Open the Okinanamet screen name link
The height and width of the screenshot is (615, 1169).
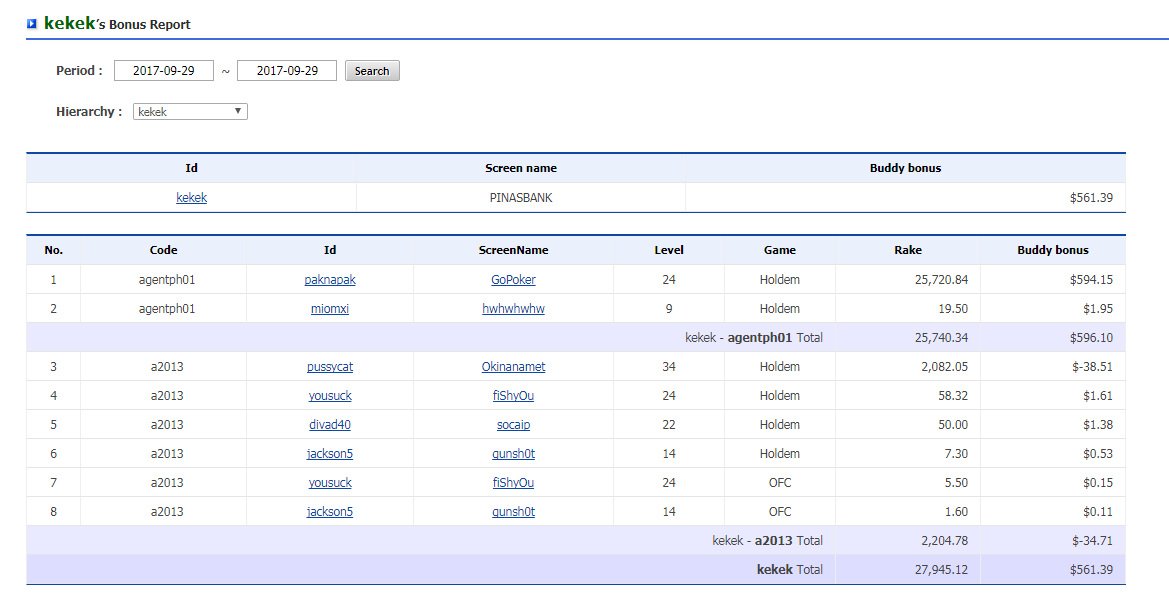(513, 367)
